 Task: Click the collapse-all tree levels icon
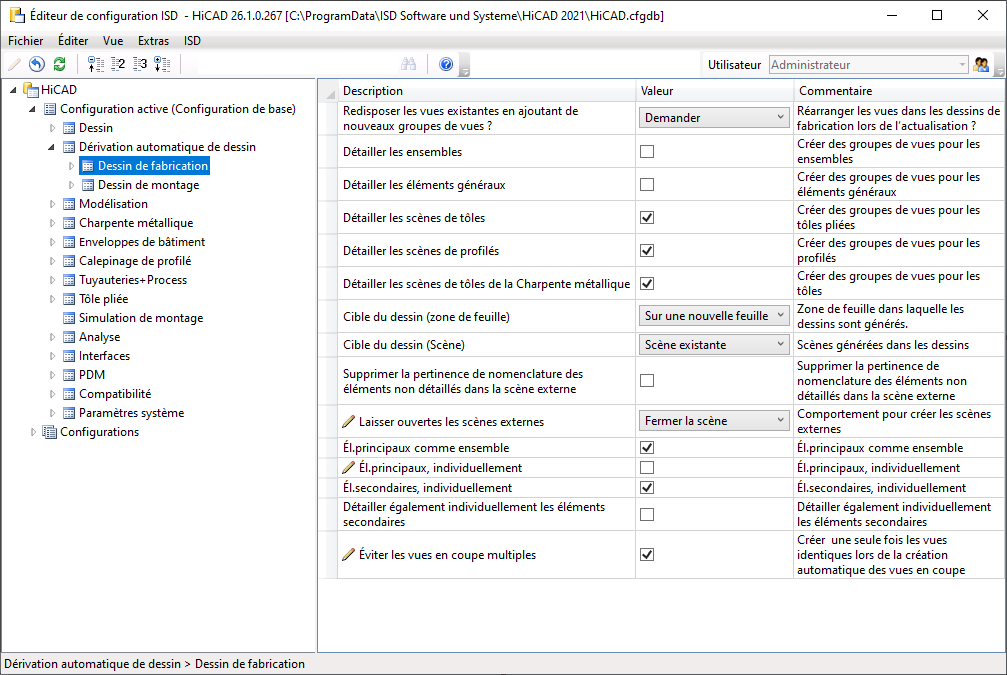pos(96,64)
